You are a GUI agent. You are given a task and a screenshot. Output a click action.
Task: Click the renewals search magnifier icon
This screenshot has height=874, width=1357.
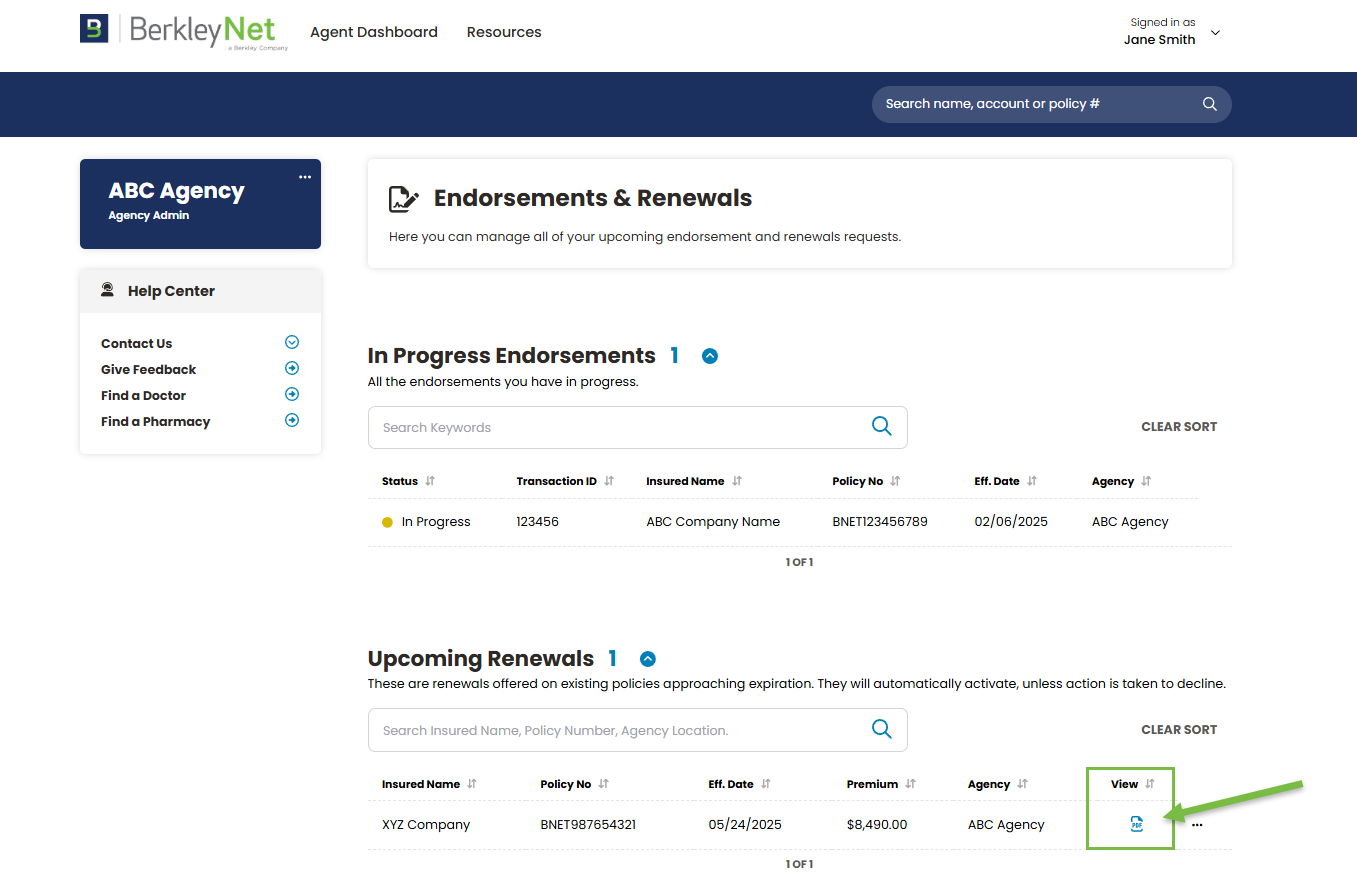882,729
